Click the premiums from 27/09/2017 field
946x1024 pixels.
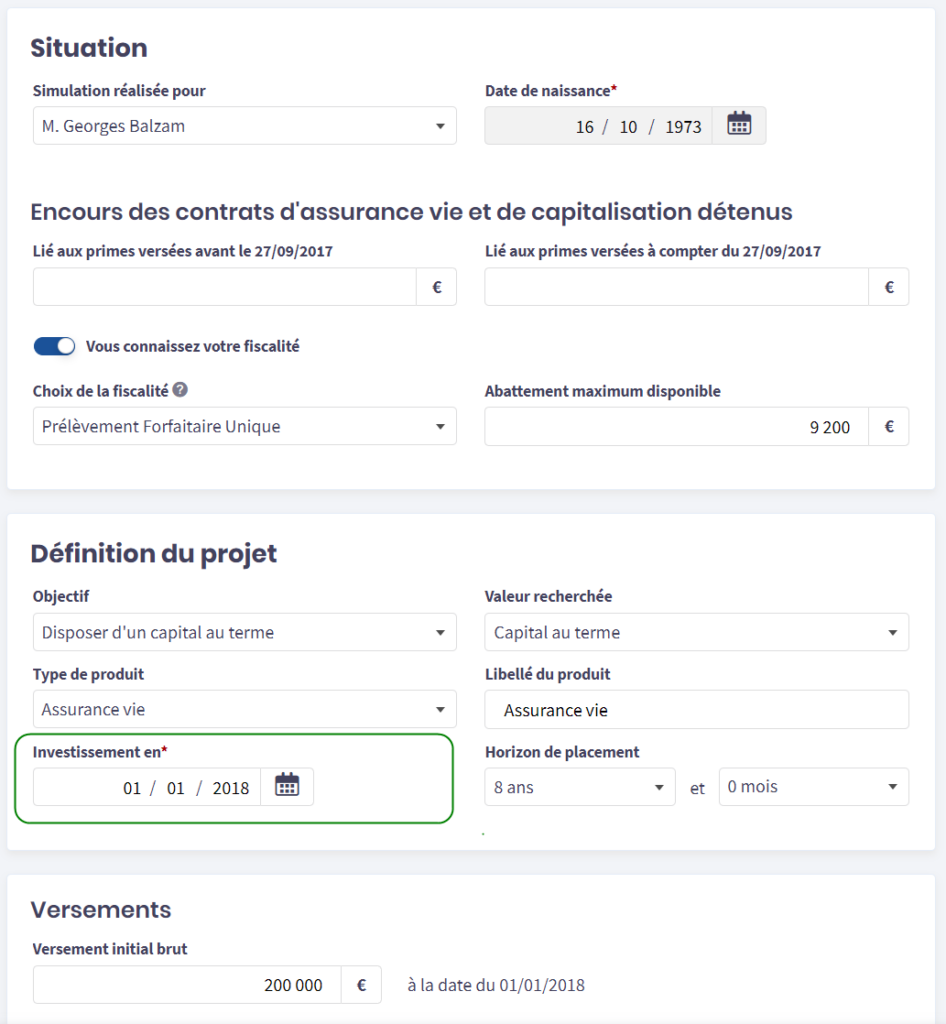pos(677,287)
